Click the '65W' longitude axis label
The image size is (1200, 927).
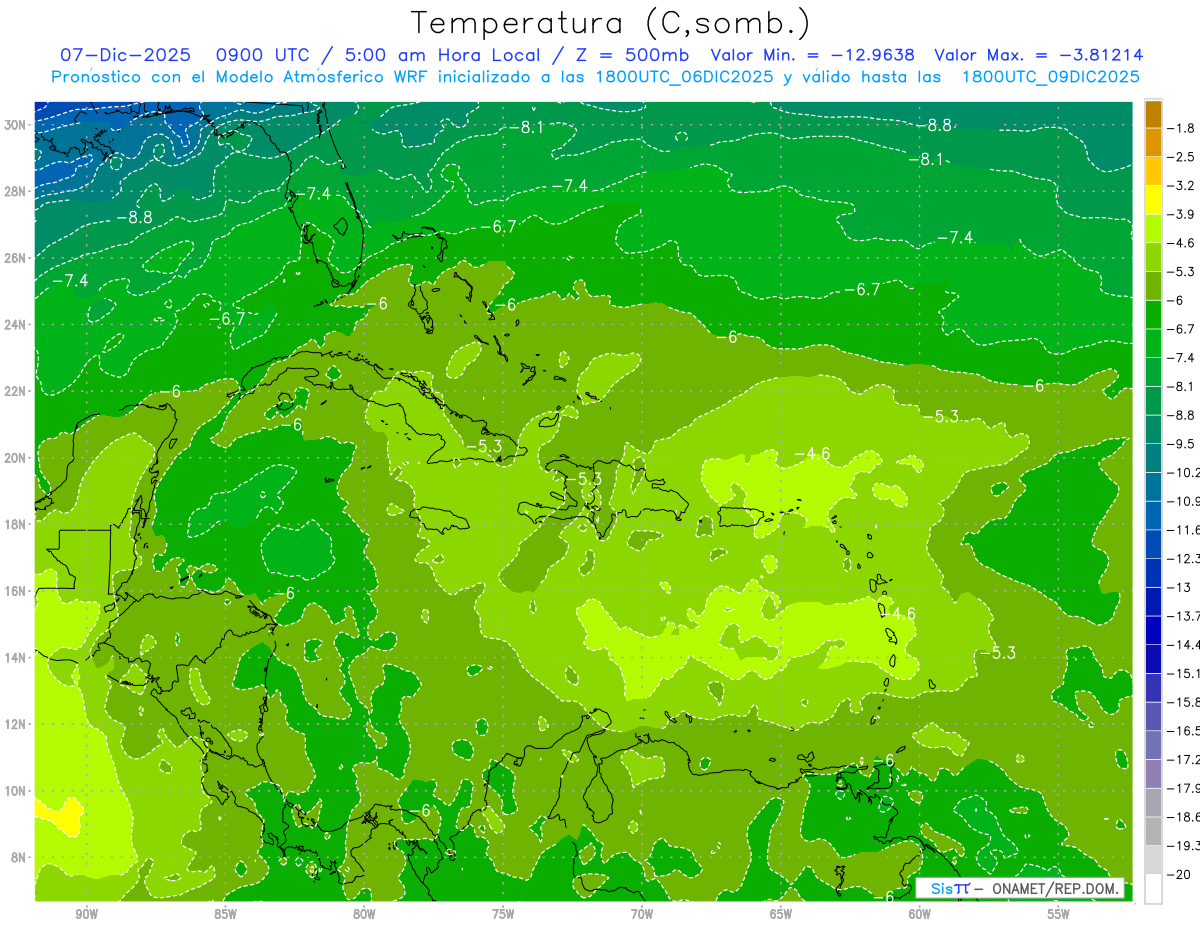[781, 915]
